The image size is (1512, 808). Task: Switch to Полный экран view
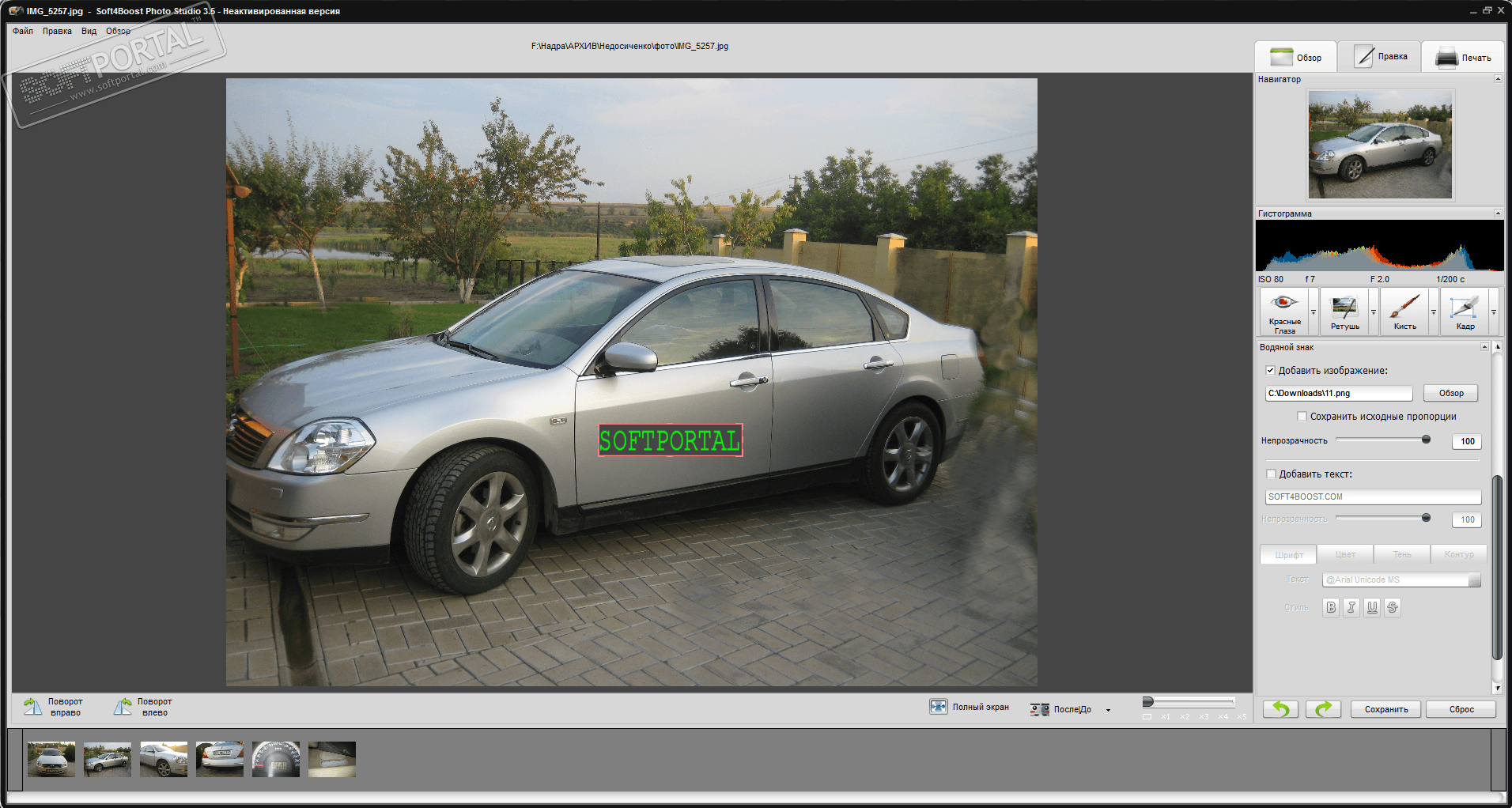click(x=970, y=707)
